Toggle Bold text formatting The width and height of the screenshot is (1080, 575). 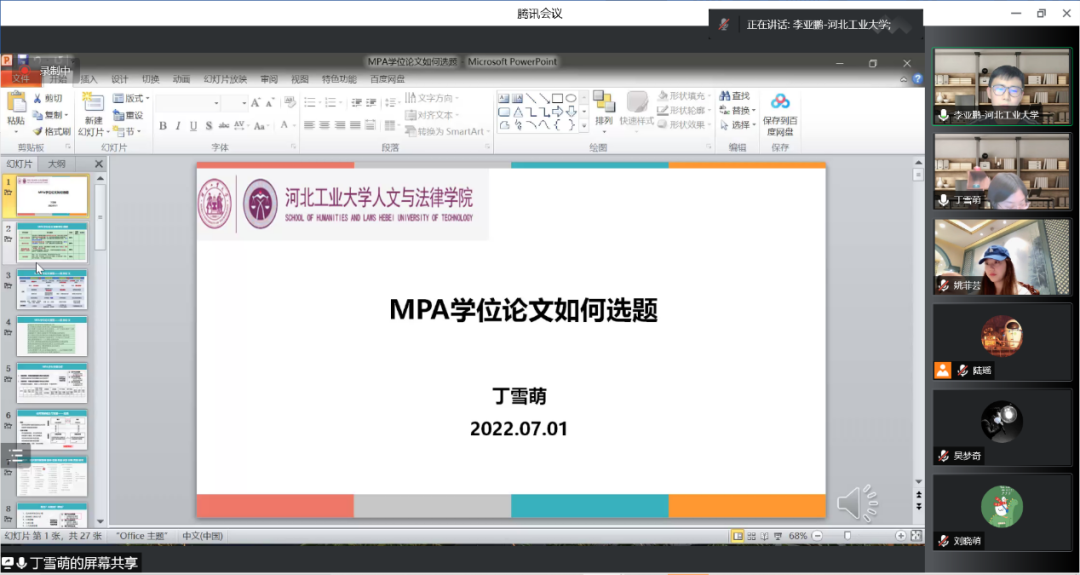click(x=163, y=126)
